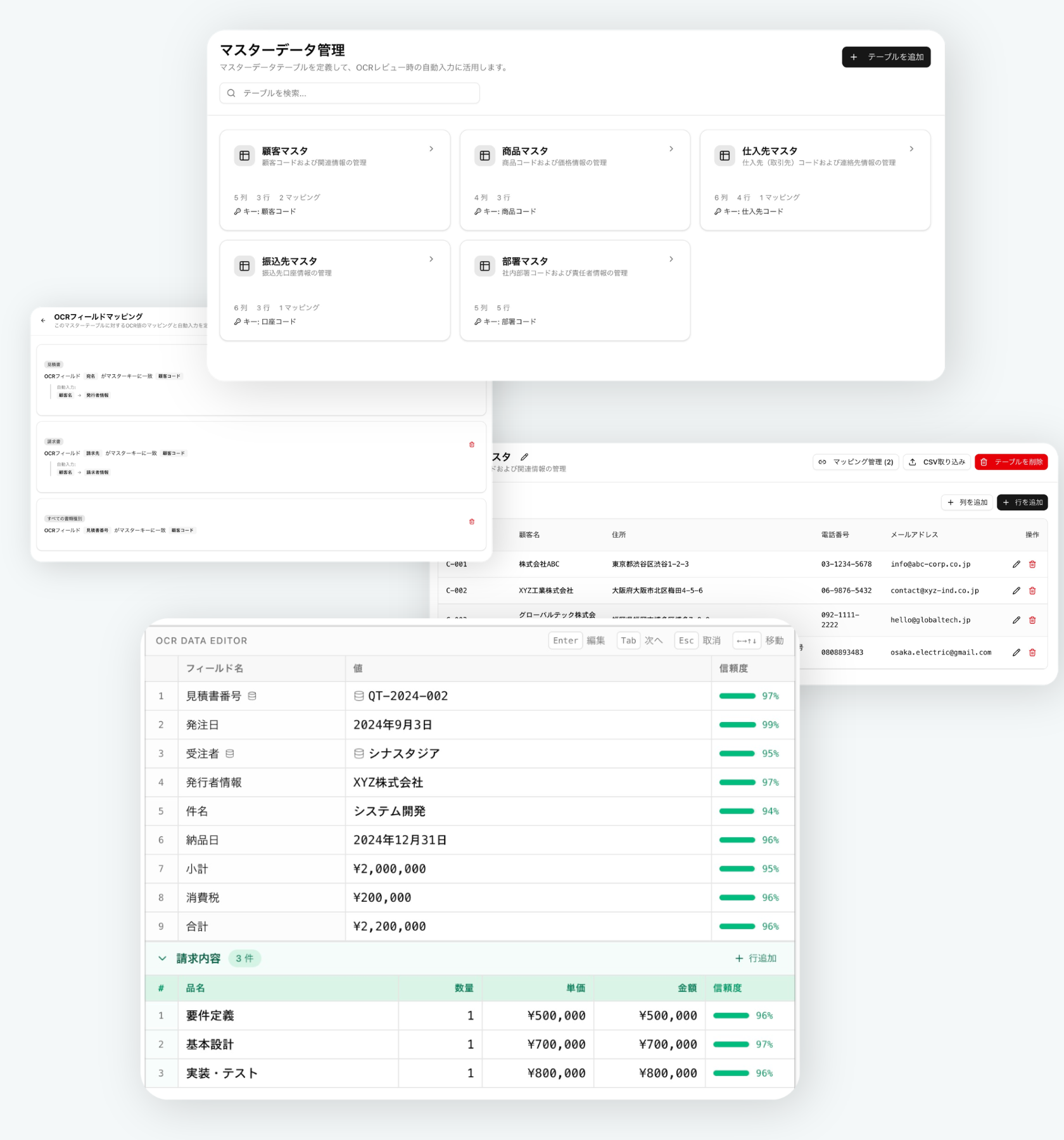Open 仕入先マスタ with its right chevron
Screen dimensions: 1064x1140
click(911, 149)
